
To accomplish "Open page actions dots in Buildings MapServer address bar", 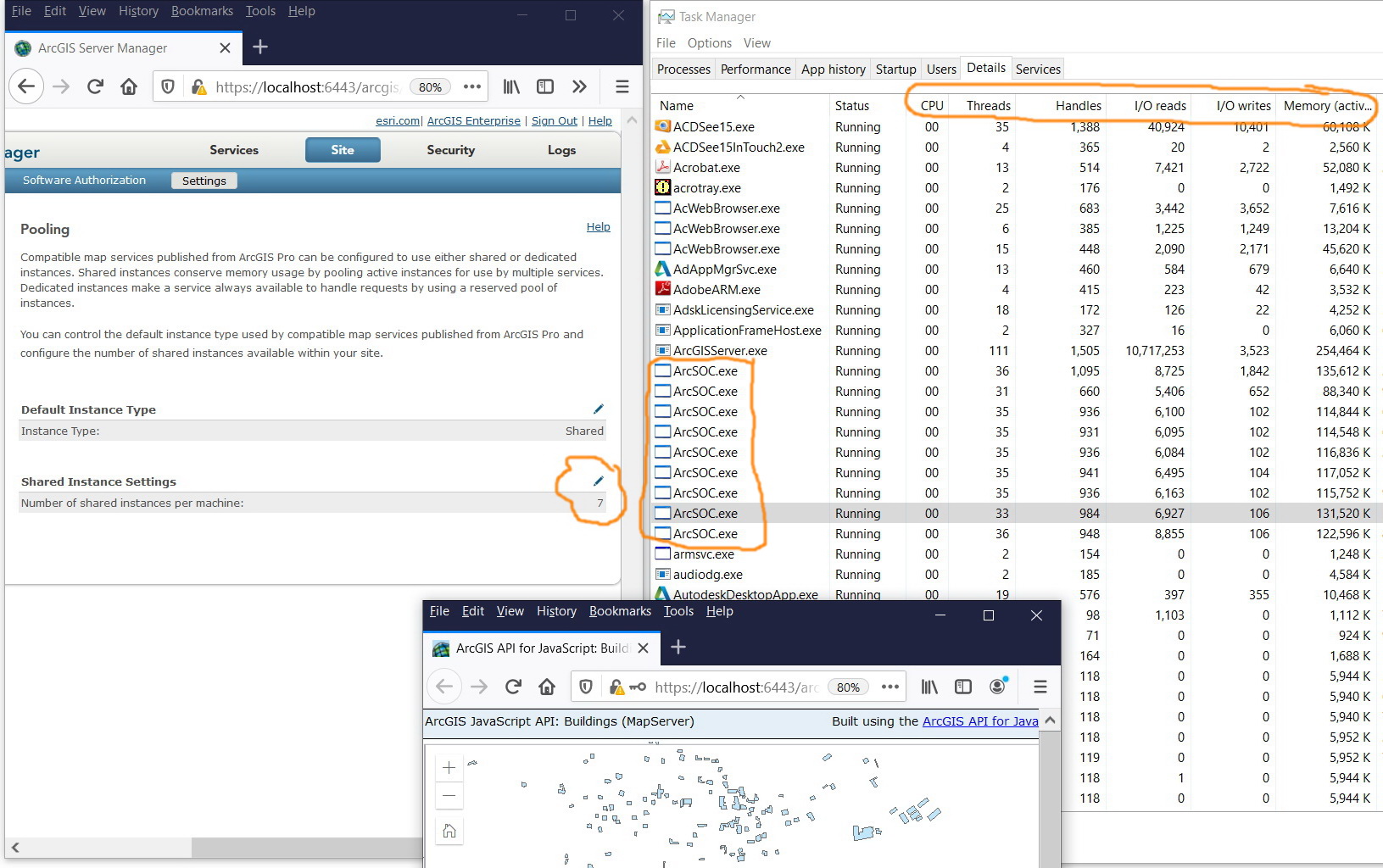I will 889,687.
